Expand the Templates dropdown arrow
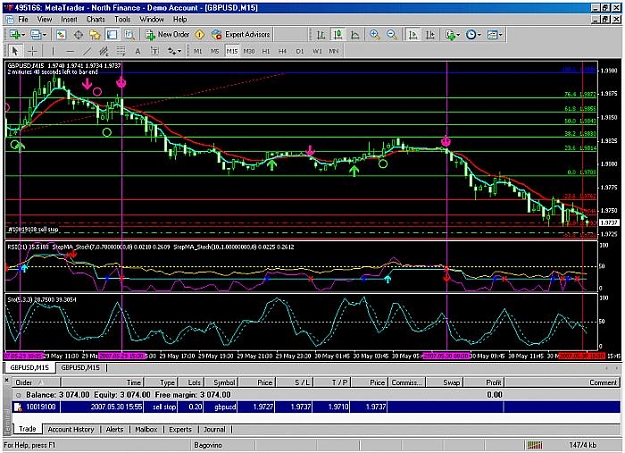The image size is (625, 453). [500, 35]
